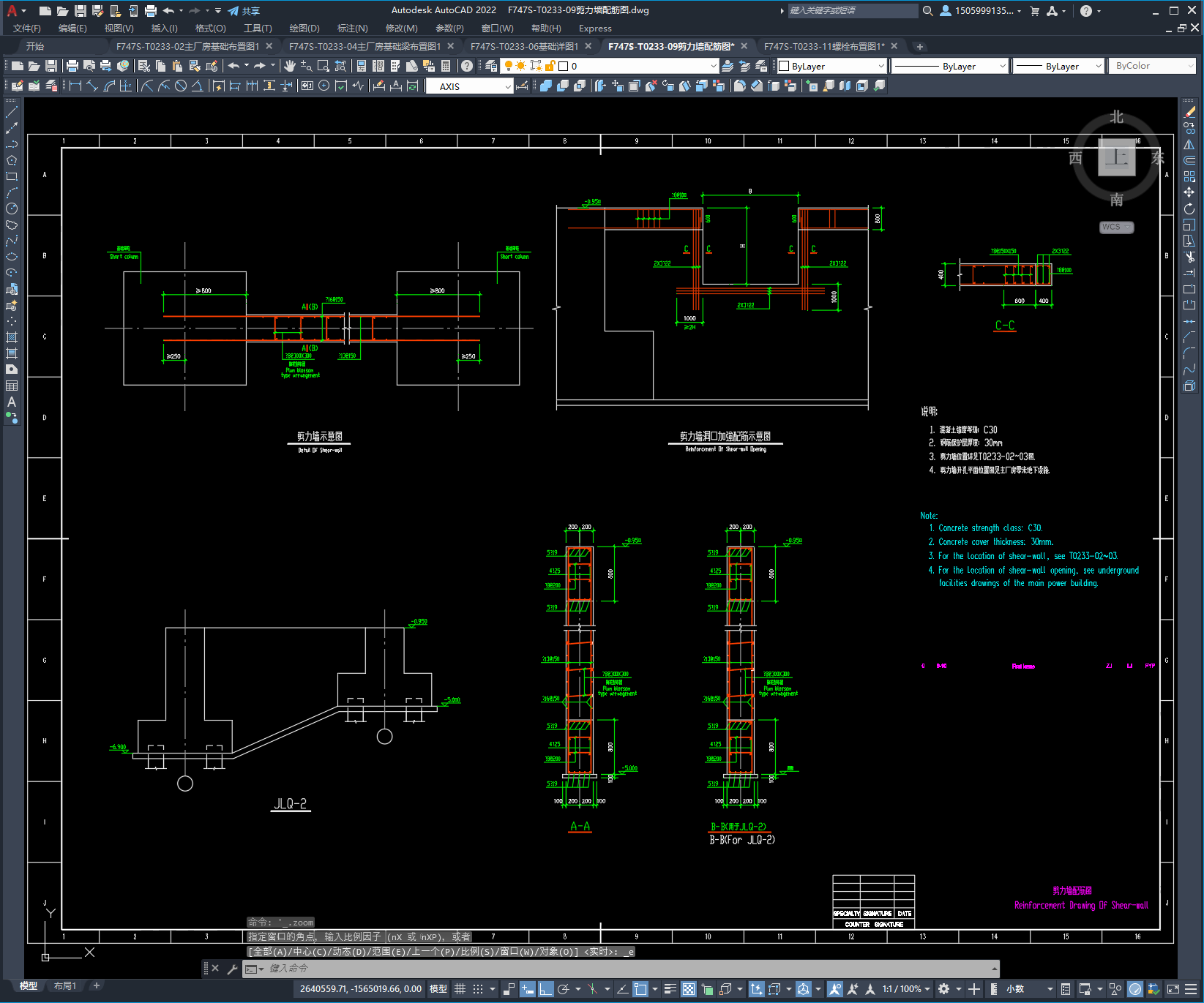Click the New drawing icon in toolbar
The height and width of the screenshot is (1003, 1204).
[x=17, y=66]
